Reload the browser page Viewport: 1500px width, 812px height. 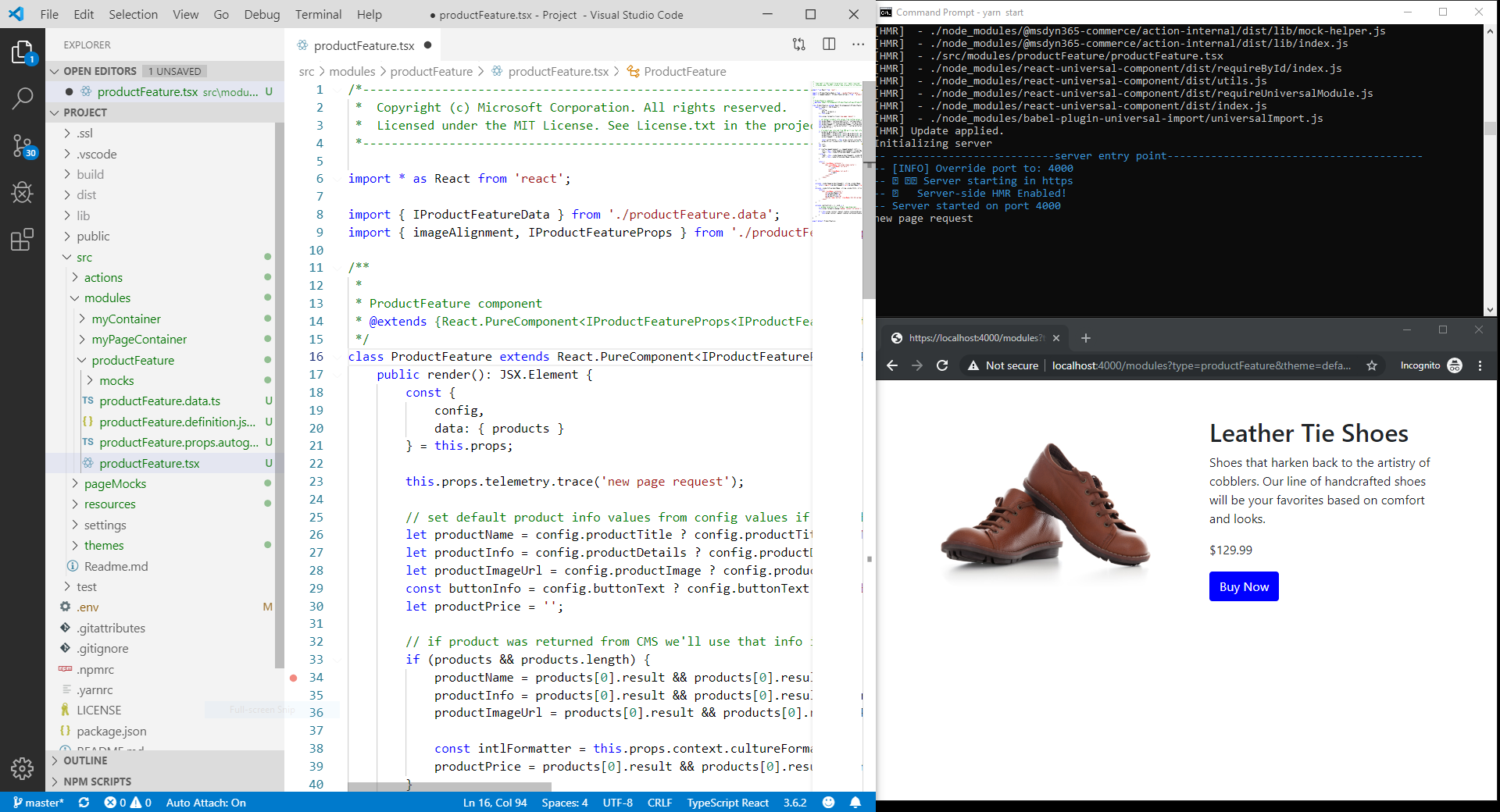pyautogui.click(x=942, y=365)
